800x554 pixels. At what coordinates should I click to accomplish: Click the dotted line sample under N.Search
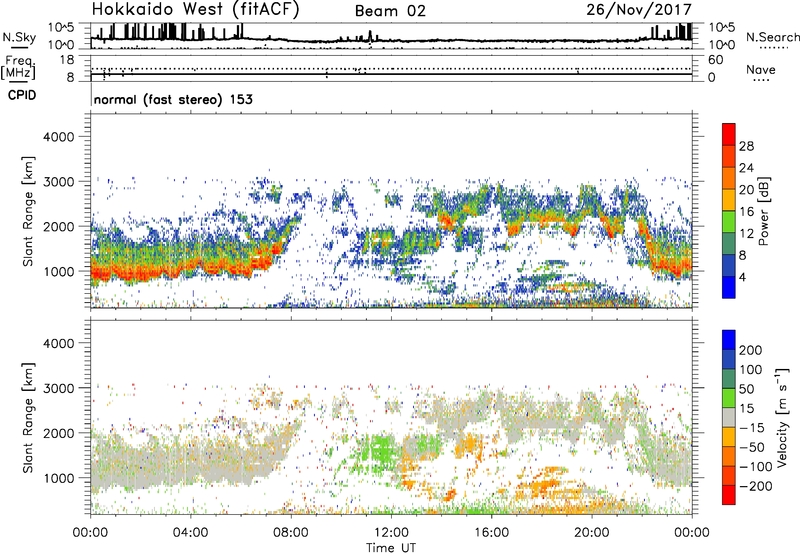774,48
